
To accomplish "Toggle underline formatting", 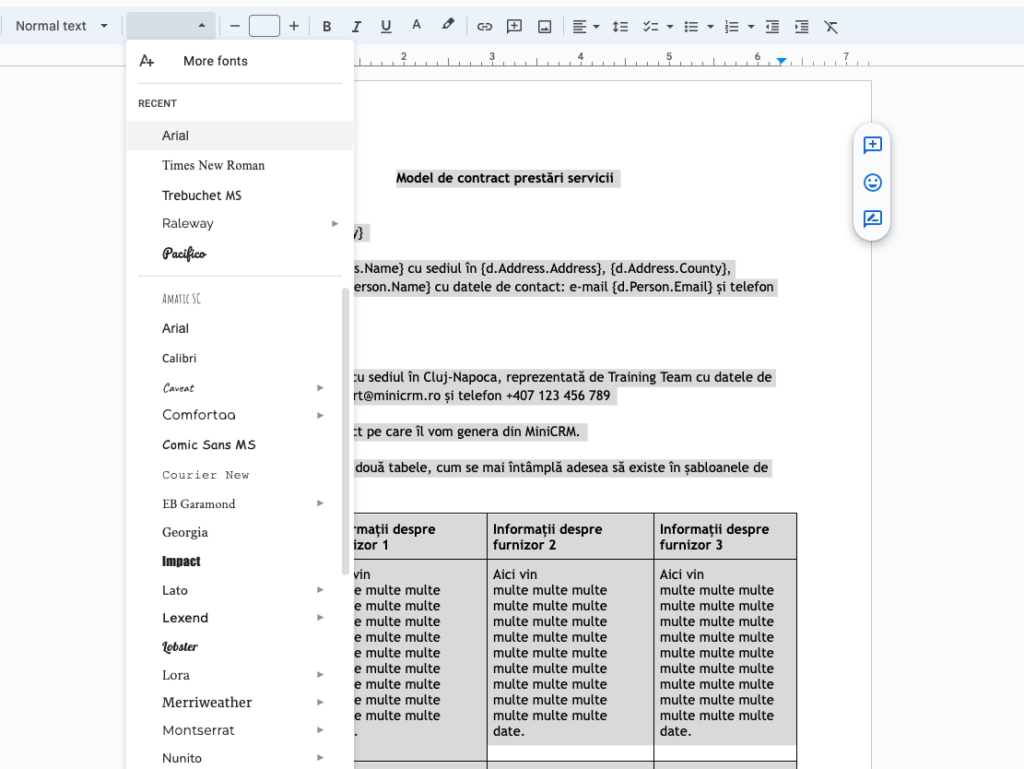I will click(386, 27).
